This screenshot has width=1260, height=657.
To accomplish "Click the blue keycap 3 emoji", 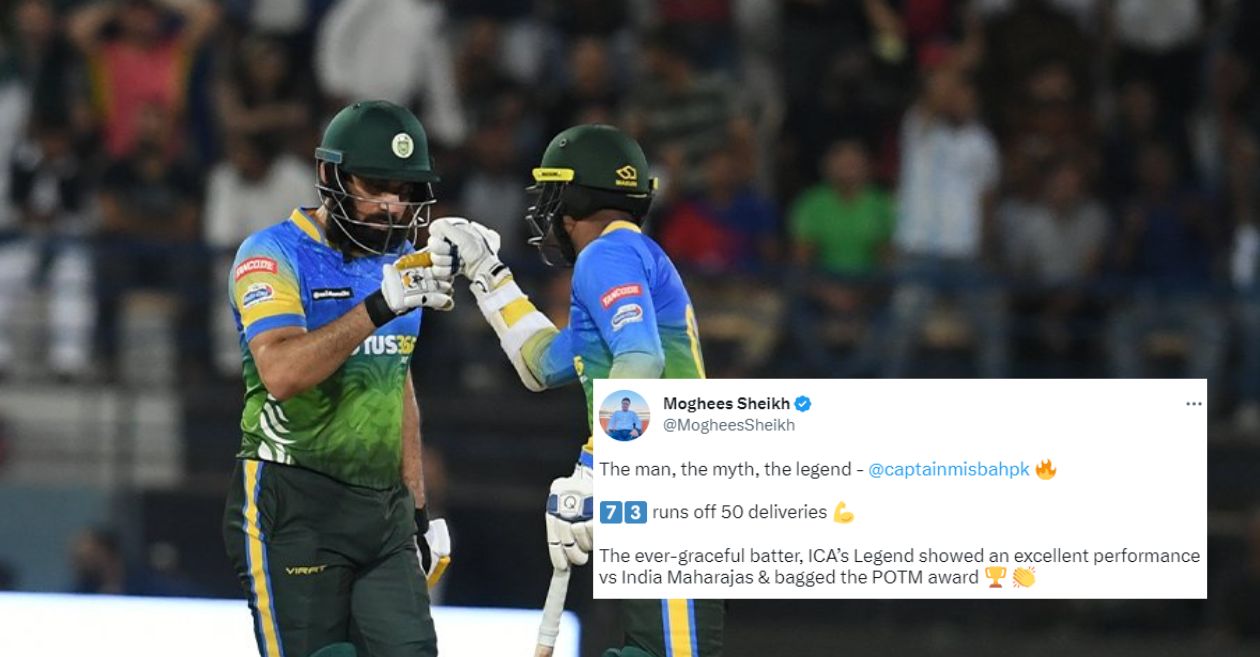I will (x=636, y=513).
